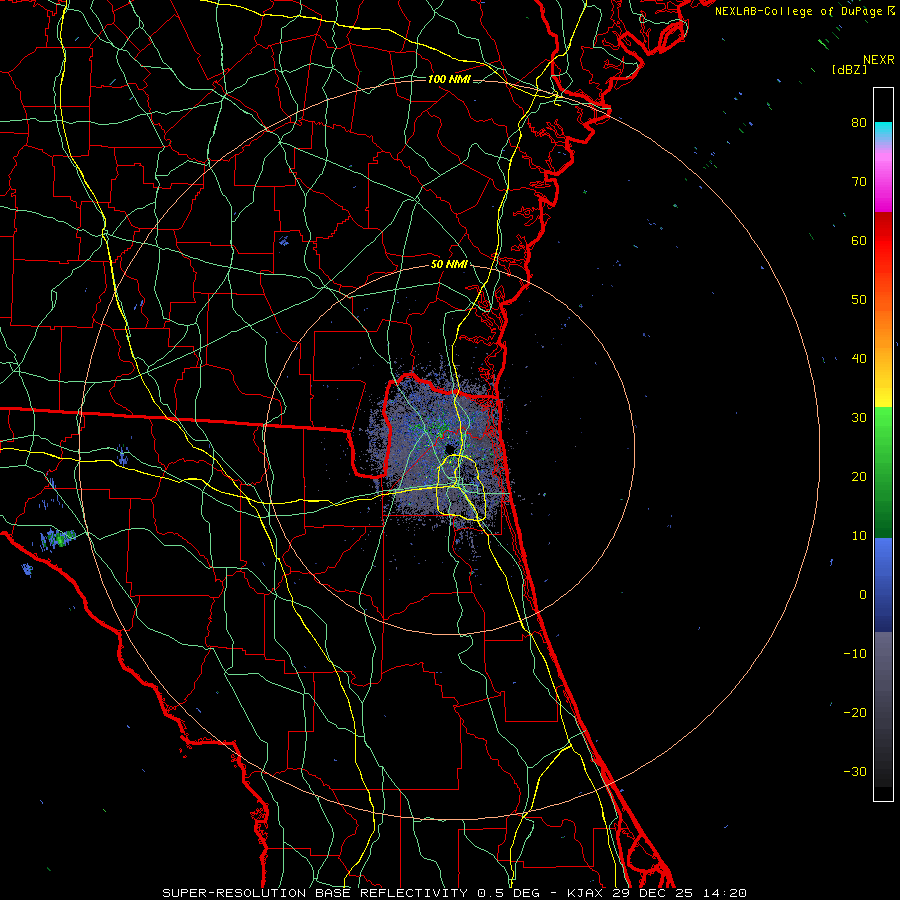Click the 70 dBZ scale value
The height and width of the screenshot is (900, 900).
(x=859, y=182)
